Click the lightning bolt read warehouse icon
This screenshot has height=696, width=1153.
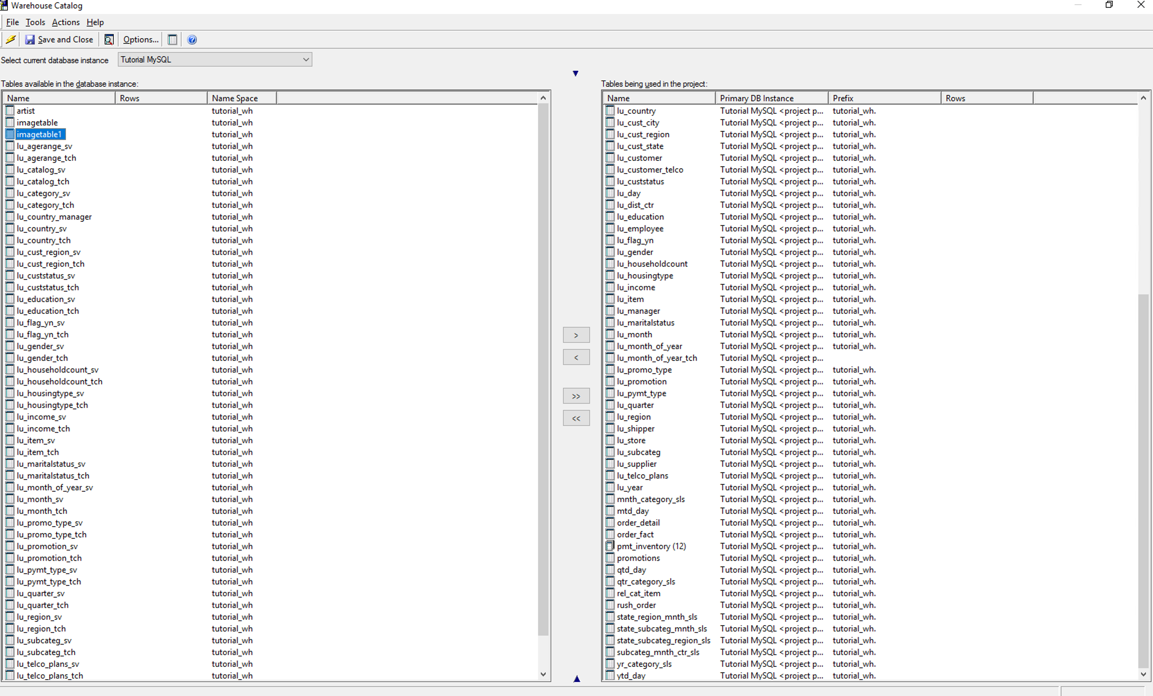(11, 40)
